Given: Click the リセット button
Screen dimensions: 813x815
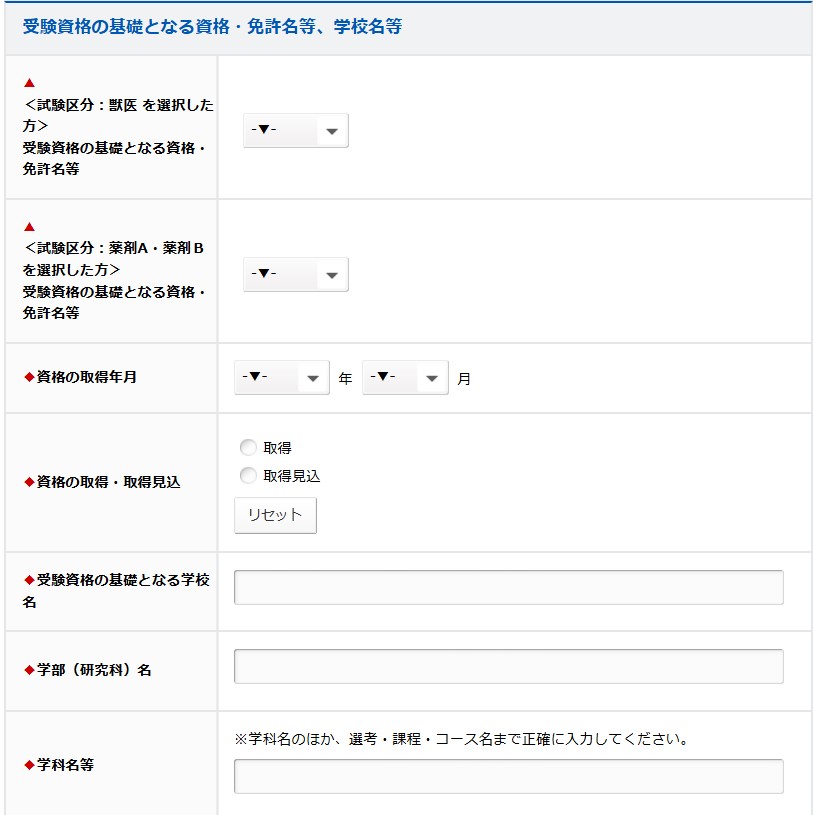Looking at the screenshot, I should [x=275, y=516].
